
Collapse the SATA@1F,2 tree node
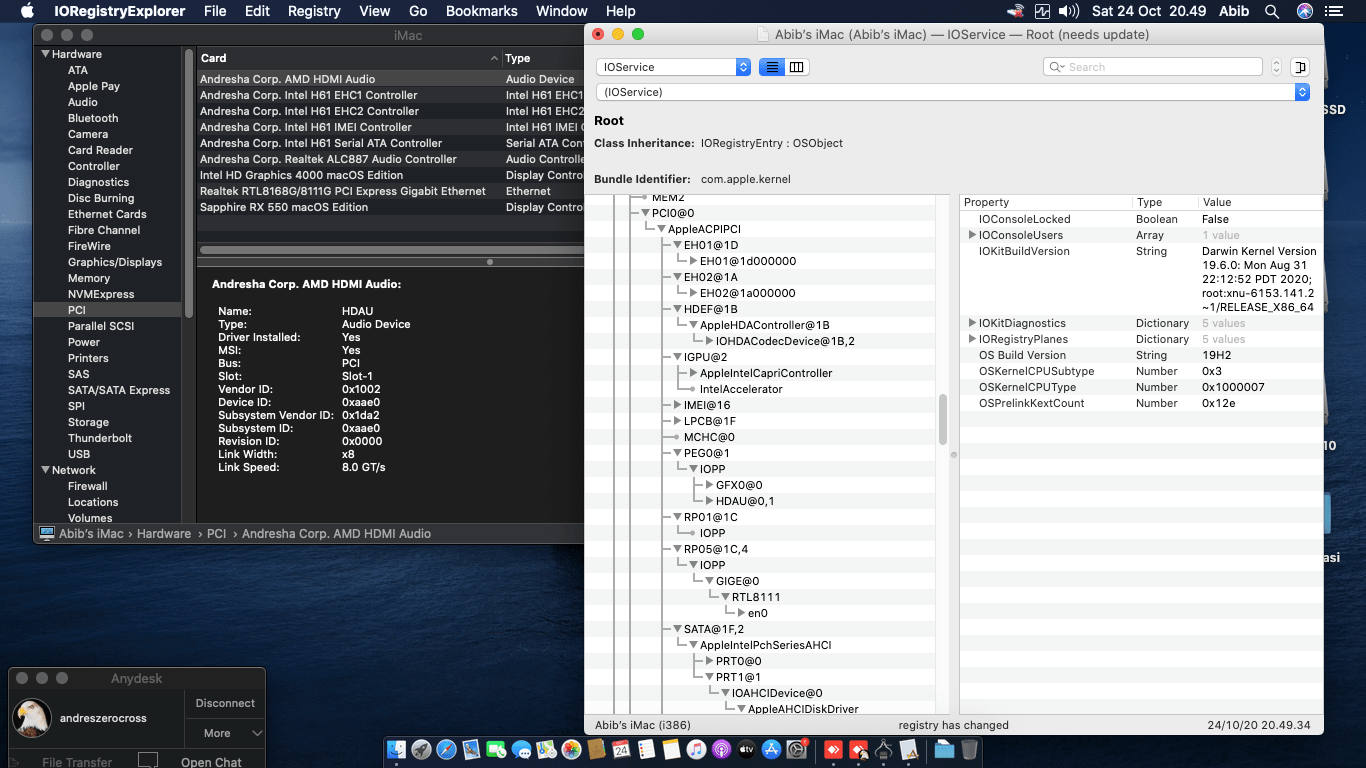pos(676,628)
